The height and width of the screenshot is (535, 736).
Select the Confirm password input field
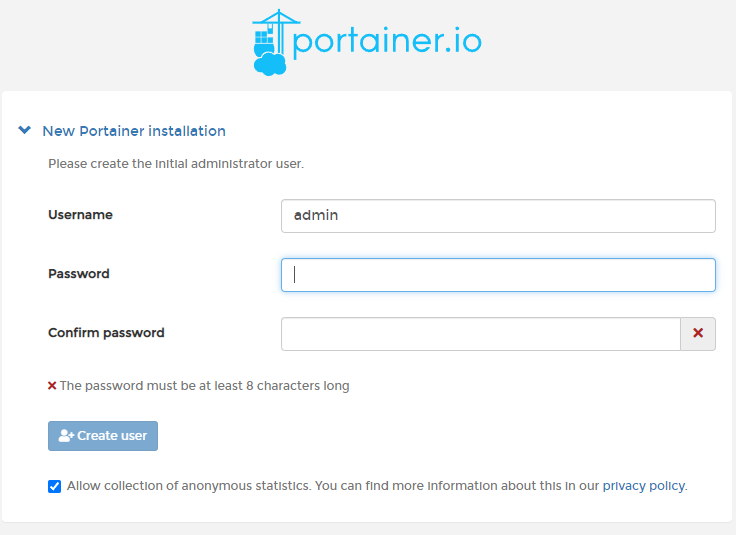pos(481,334)
